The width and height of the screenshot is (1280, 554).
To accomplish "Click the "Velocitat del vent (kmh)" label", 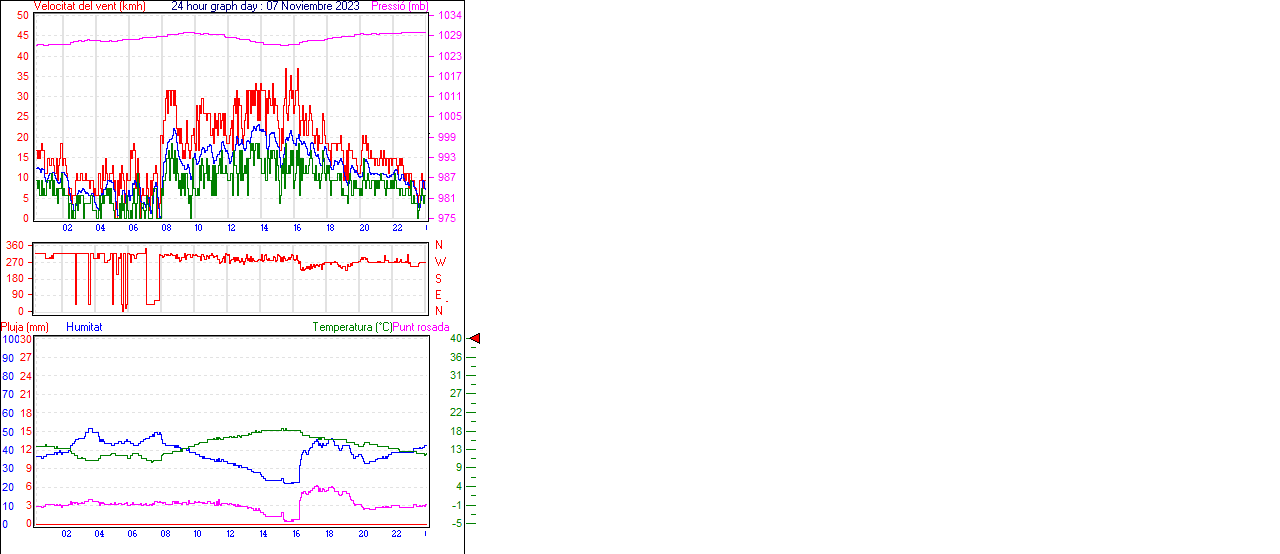I will tap(89, 6).
